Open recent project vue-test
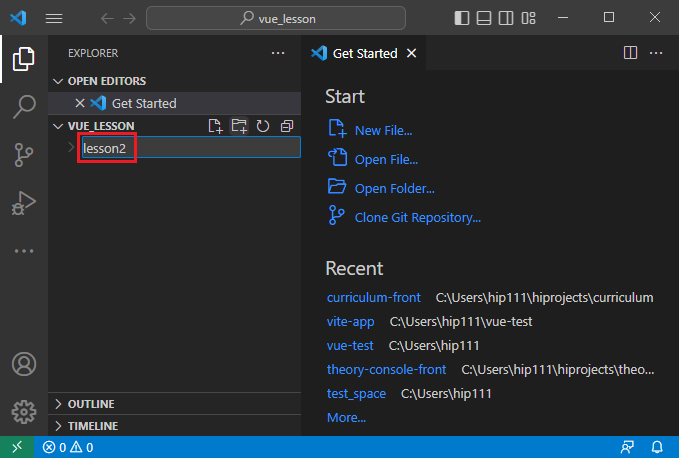Screen dimensions: 679x458 point(350,345)
